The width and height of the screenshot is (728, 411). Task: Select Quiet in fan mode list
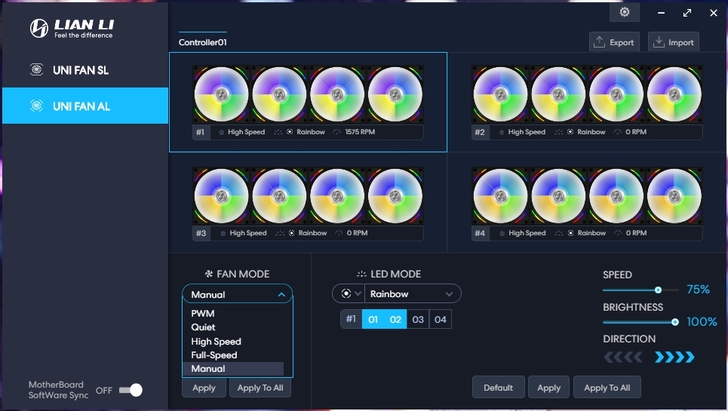(203, 327)
